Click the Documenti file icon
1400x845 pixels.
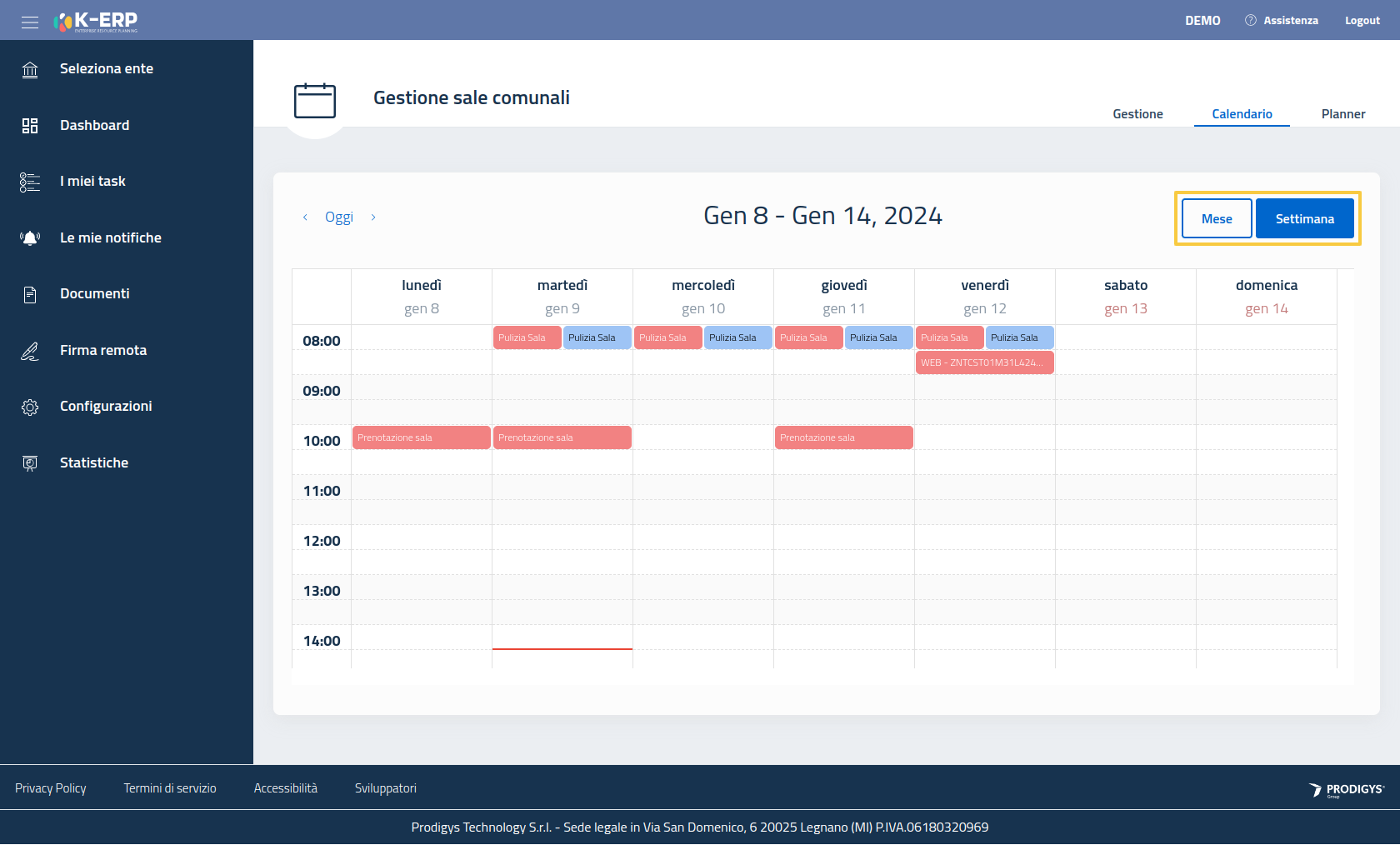(30, 294)
